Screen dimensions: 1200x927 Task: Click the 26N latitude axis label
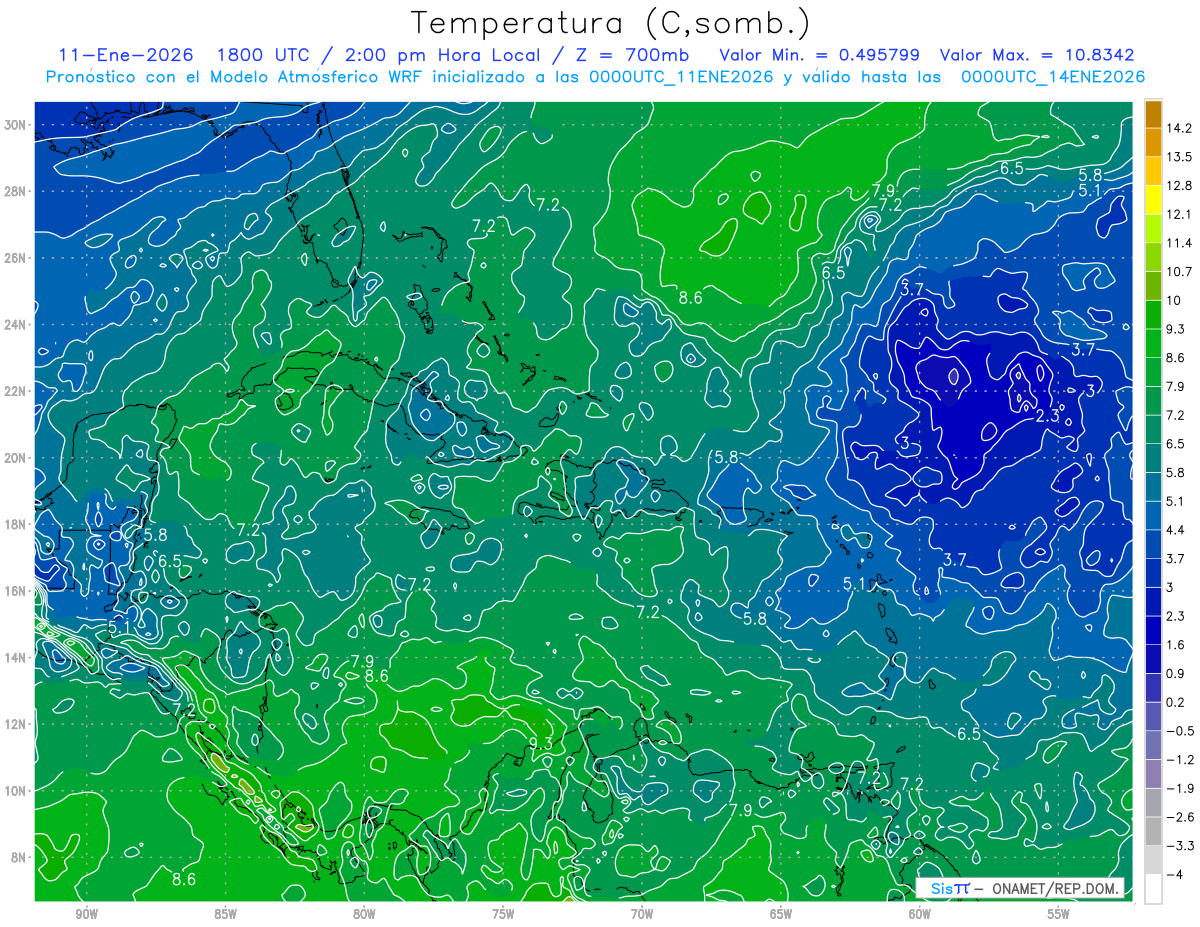[16, 258]
